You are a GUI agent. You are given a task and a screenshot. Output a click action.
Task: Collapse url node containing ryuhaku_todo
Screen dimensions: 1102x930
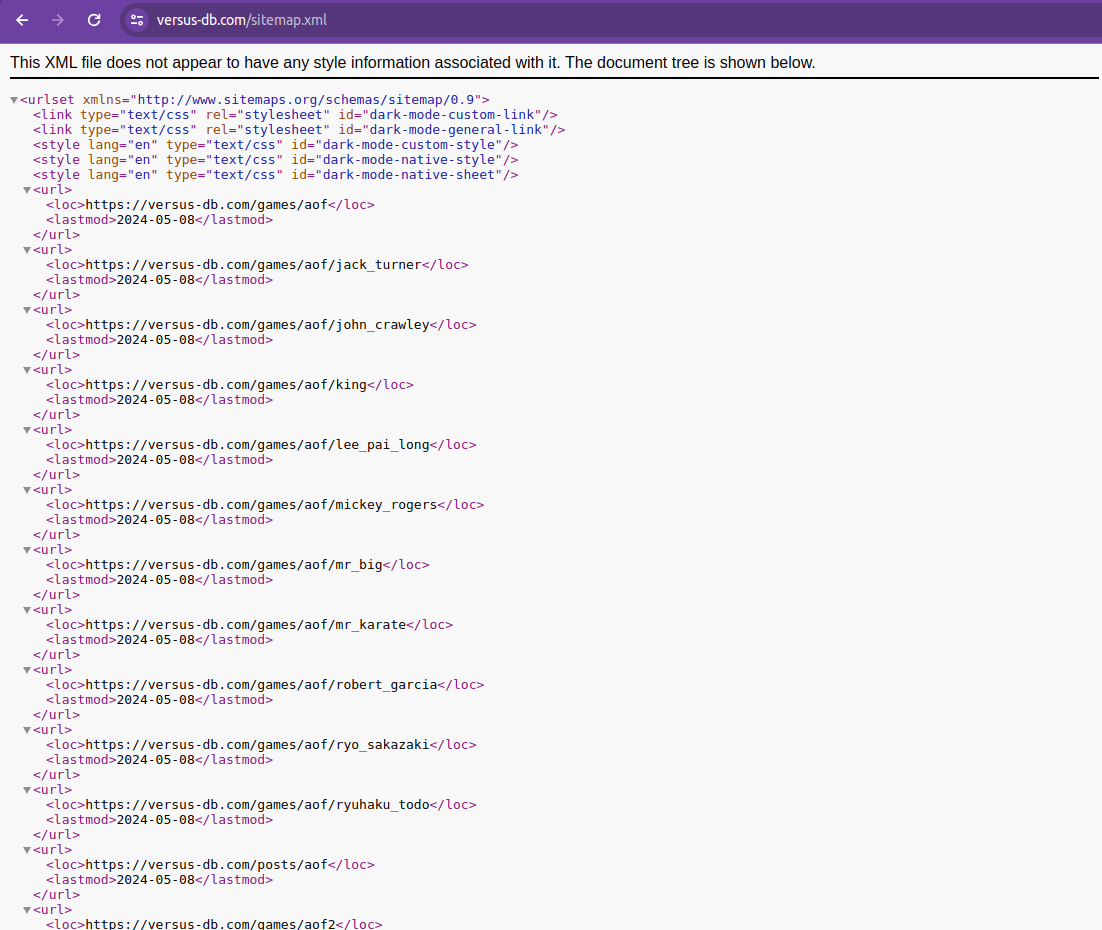pyautogui.click(x=27, y=790)
